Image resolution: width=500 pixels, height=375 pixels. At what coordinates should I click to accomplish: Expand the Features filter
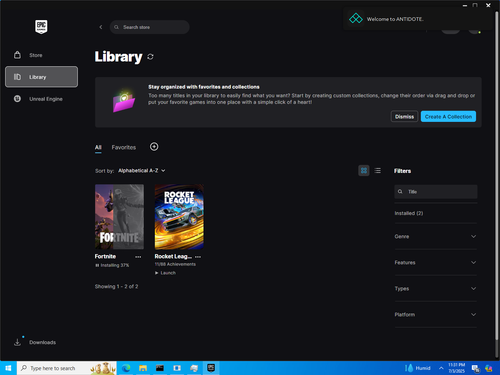[436, 262]
